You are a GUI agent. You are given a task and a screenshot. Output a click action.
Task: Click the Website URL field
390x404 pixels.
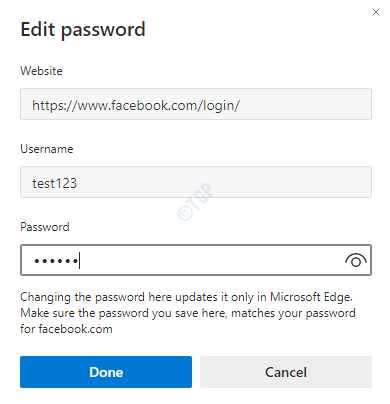[x=196, y=104]
